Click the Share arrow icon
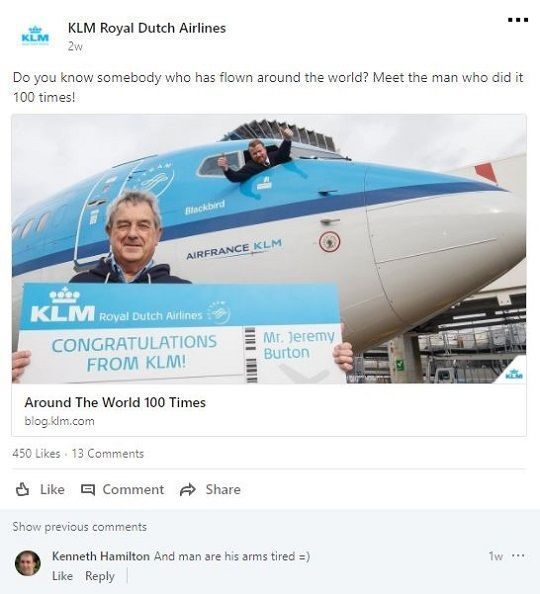 point(188,489)
